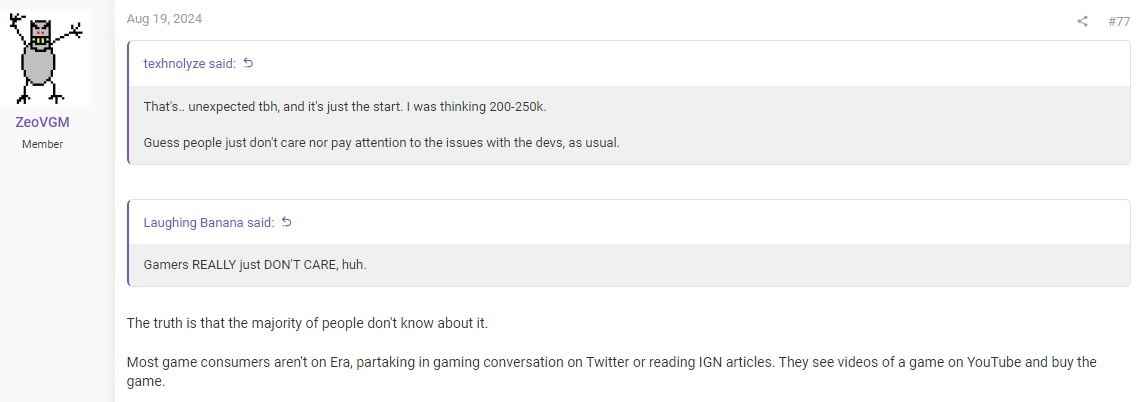This screenshot has width=1140, height=402.
Task: Click the 'texhnolyze said:' quote attribution
Action: [190, 63]
